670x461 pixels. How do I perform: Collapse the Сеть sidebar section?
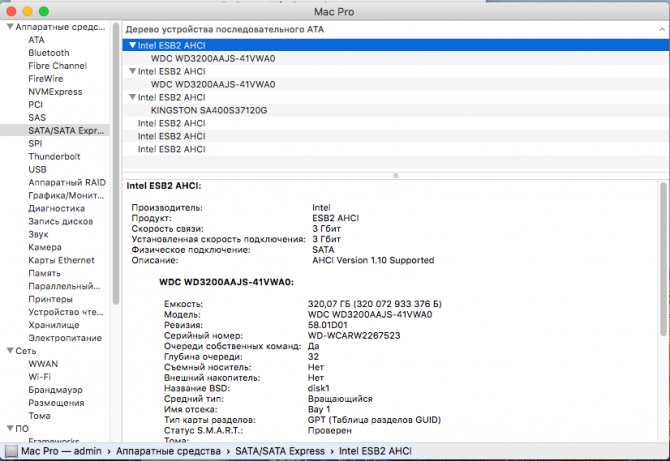(x=10, y=350)
